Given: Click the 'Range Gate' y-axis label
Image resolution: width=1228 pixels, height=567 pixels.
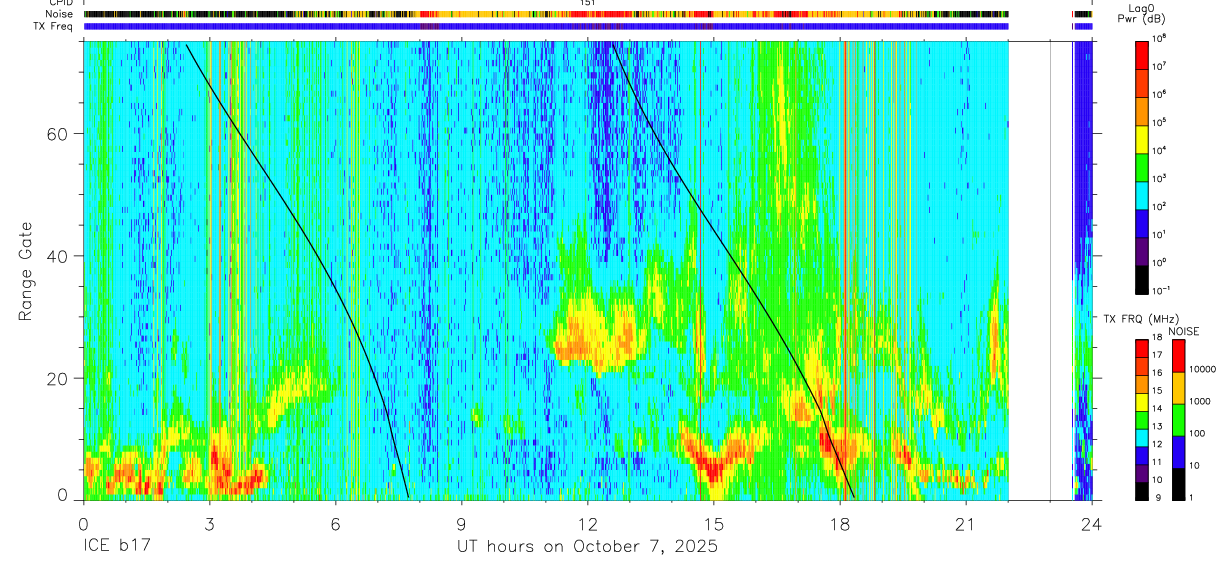Looking at the screenshot, I should click(x=24, y=272).
